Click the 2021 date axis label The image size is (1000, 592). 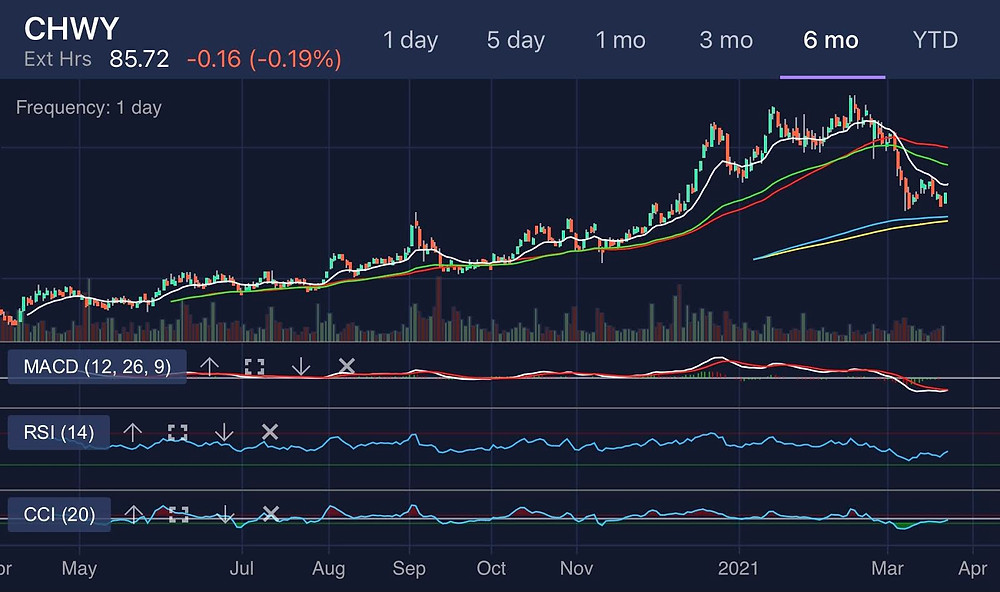pos(738,568)
